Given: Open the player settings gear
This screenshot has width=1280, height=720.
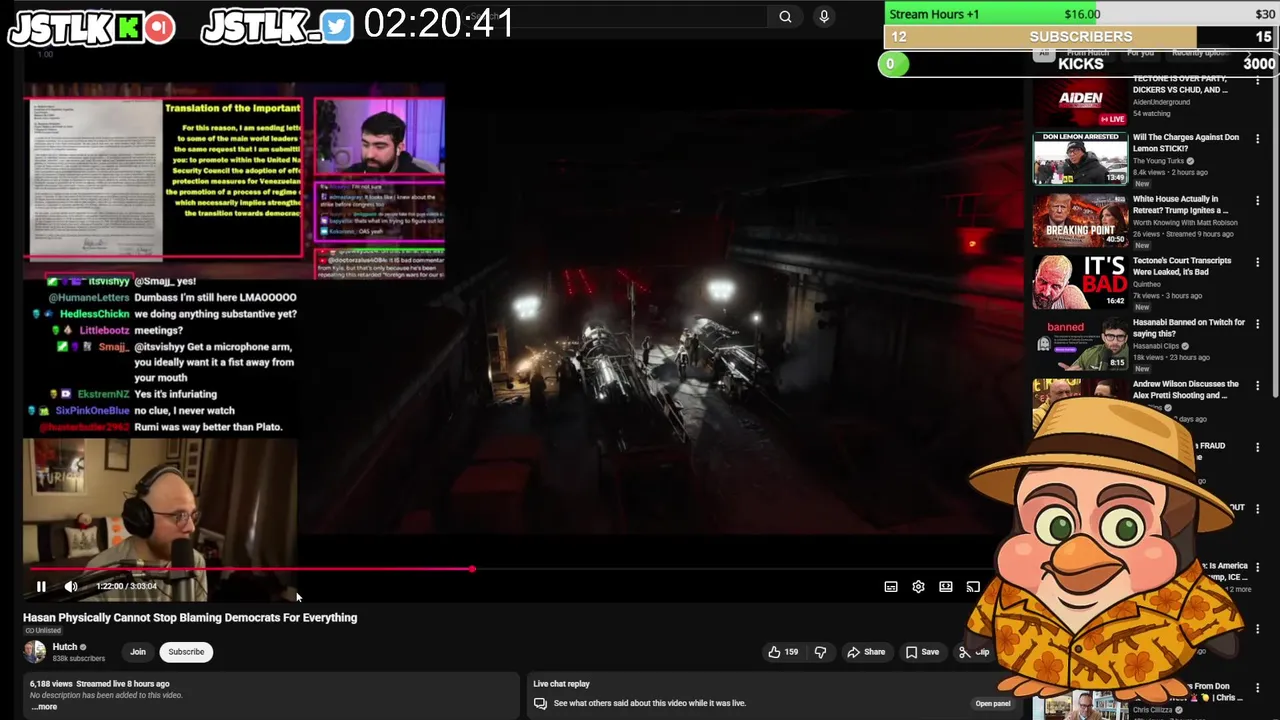Looking at the screenshot, I should coord(918,587).
